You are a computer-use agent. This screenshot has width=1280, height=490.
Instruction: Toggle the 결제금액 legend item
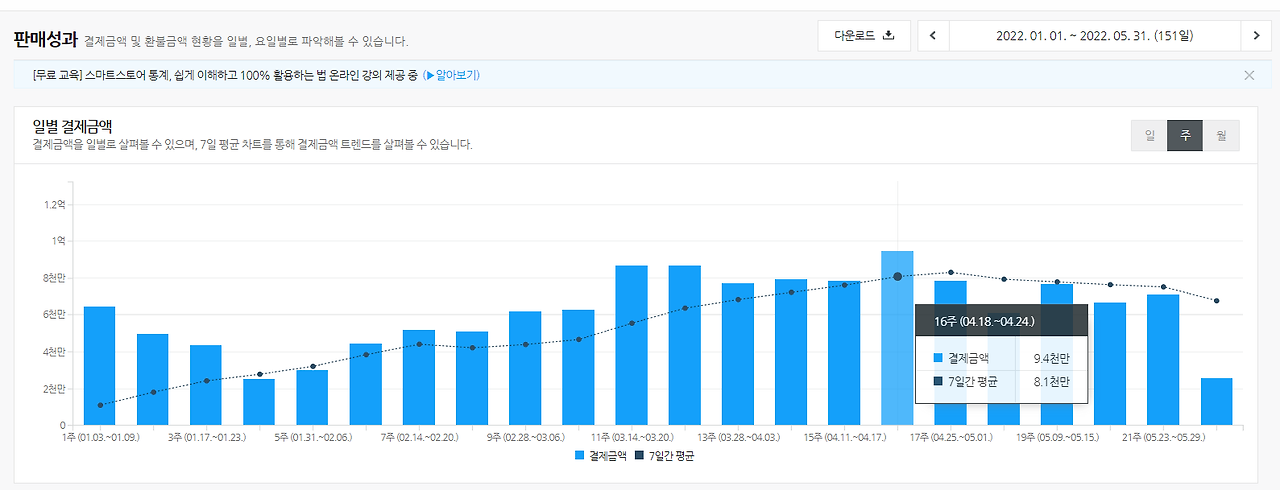tap(601, 455)
